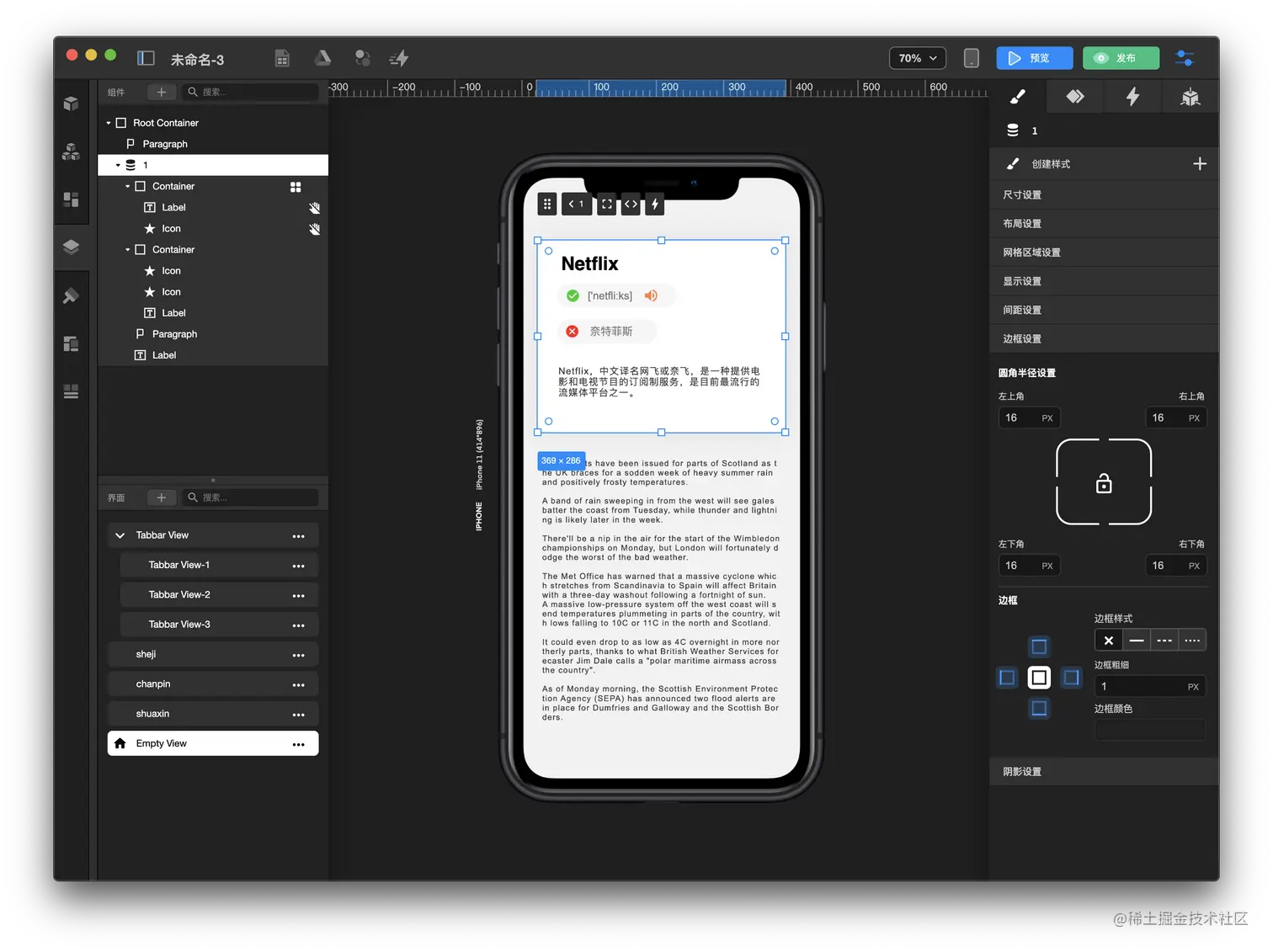Toggle the right border side selector
The width and height of the screenshot is (1273, 952).
1071,678
